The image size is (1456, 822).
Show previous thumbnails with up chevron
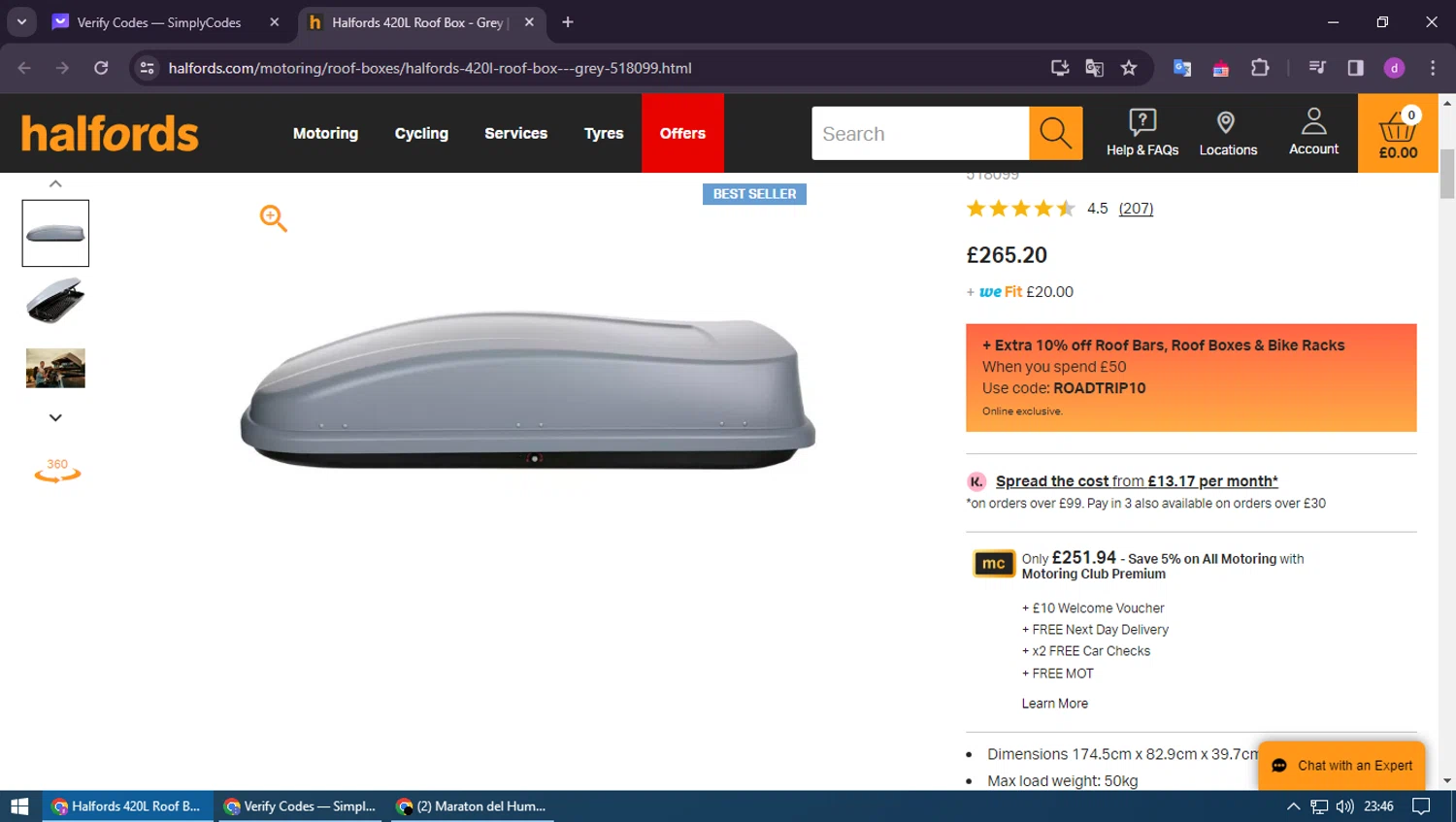click(55, 183)
